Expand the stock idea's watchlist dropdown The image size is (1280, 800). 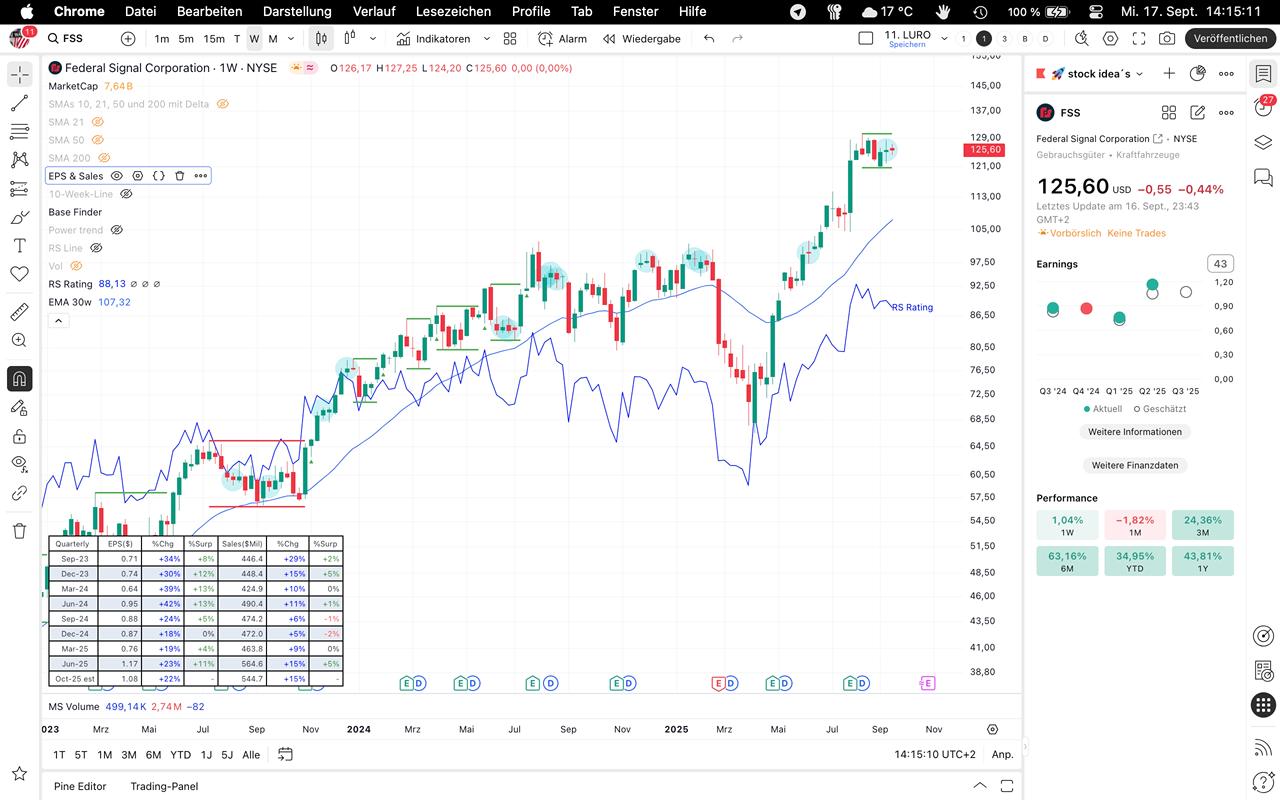click(1140, 73)
